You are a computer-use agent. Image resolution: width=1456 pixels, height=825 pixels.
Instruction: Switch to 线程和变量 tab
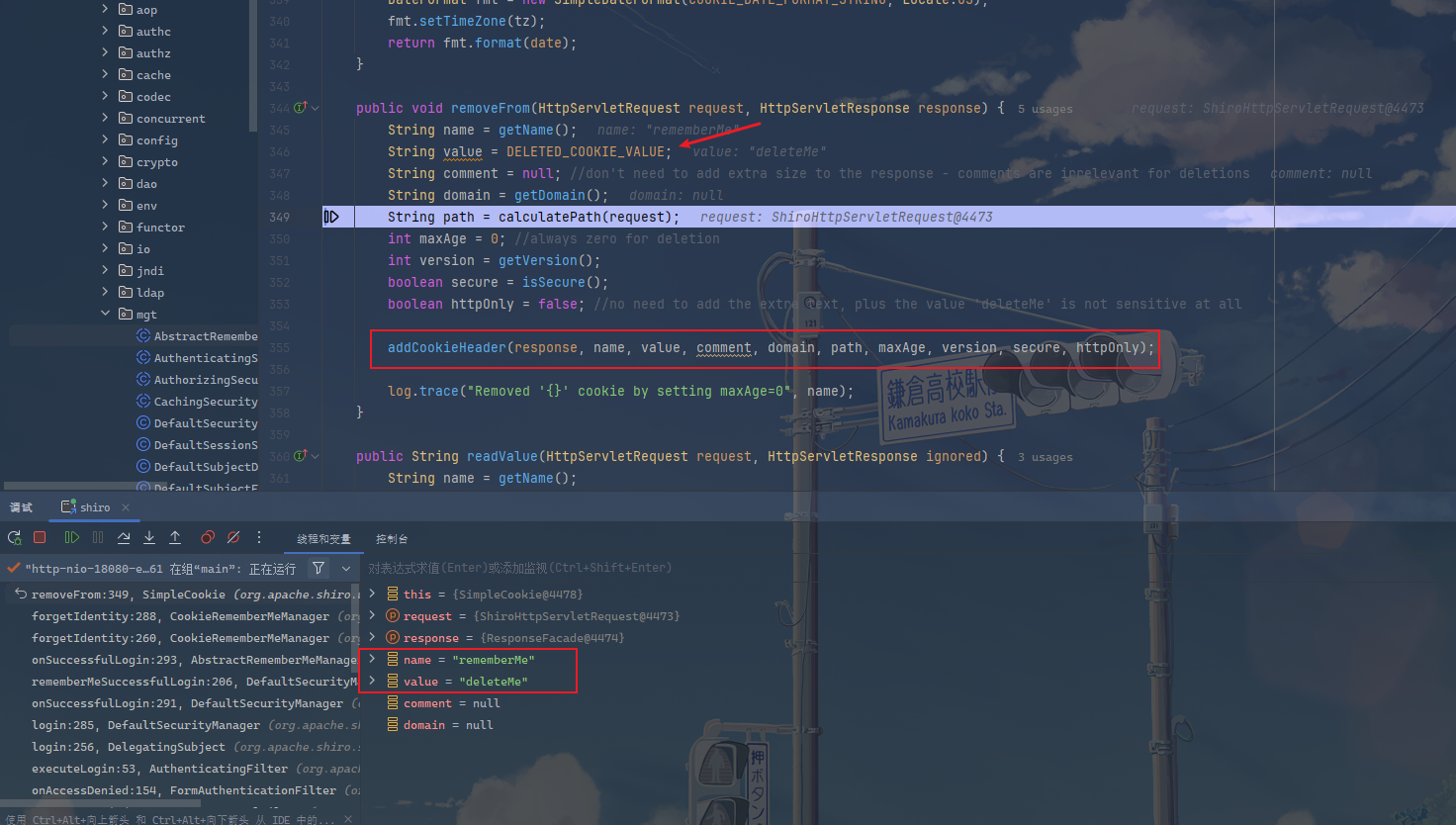coord(323,539)
